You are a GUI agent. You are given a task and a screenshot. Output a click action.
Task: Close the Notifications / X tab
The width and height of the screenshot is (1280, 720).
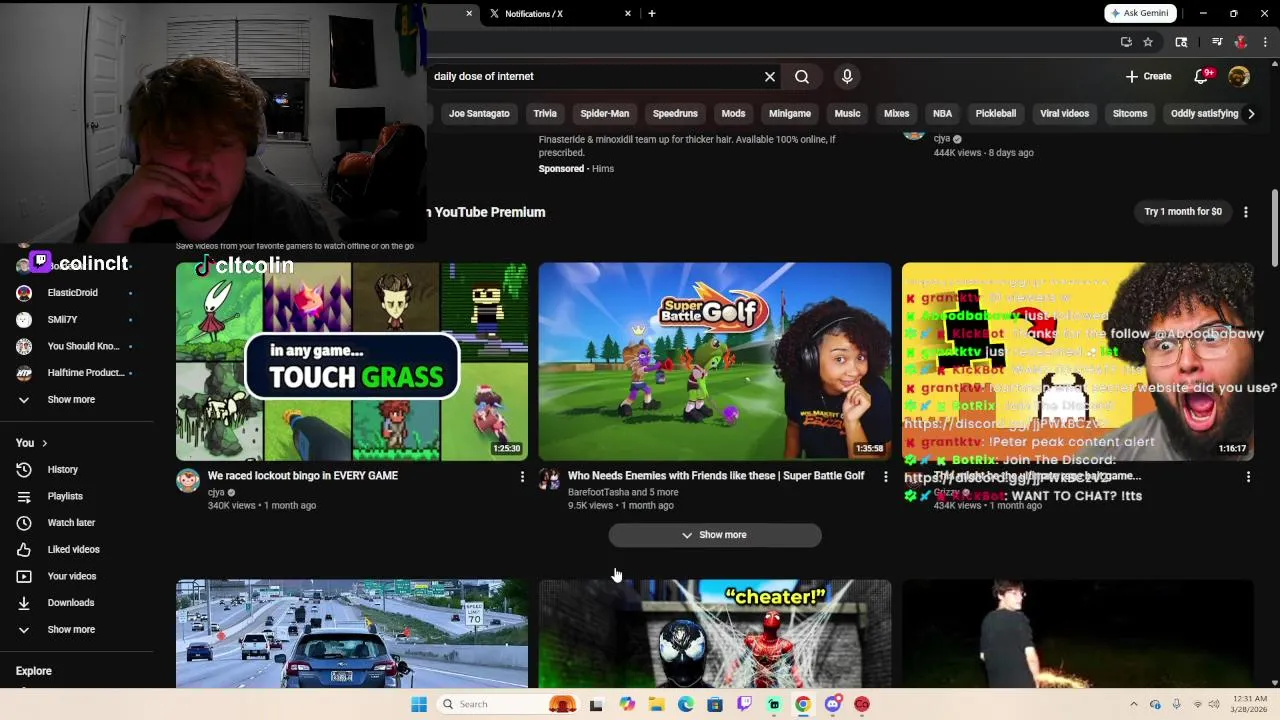pyautogui.click(x=628, y=14)
